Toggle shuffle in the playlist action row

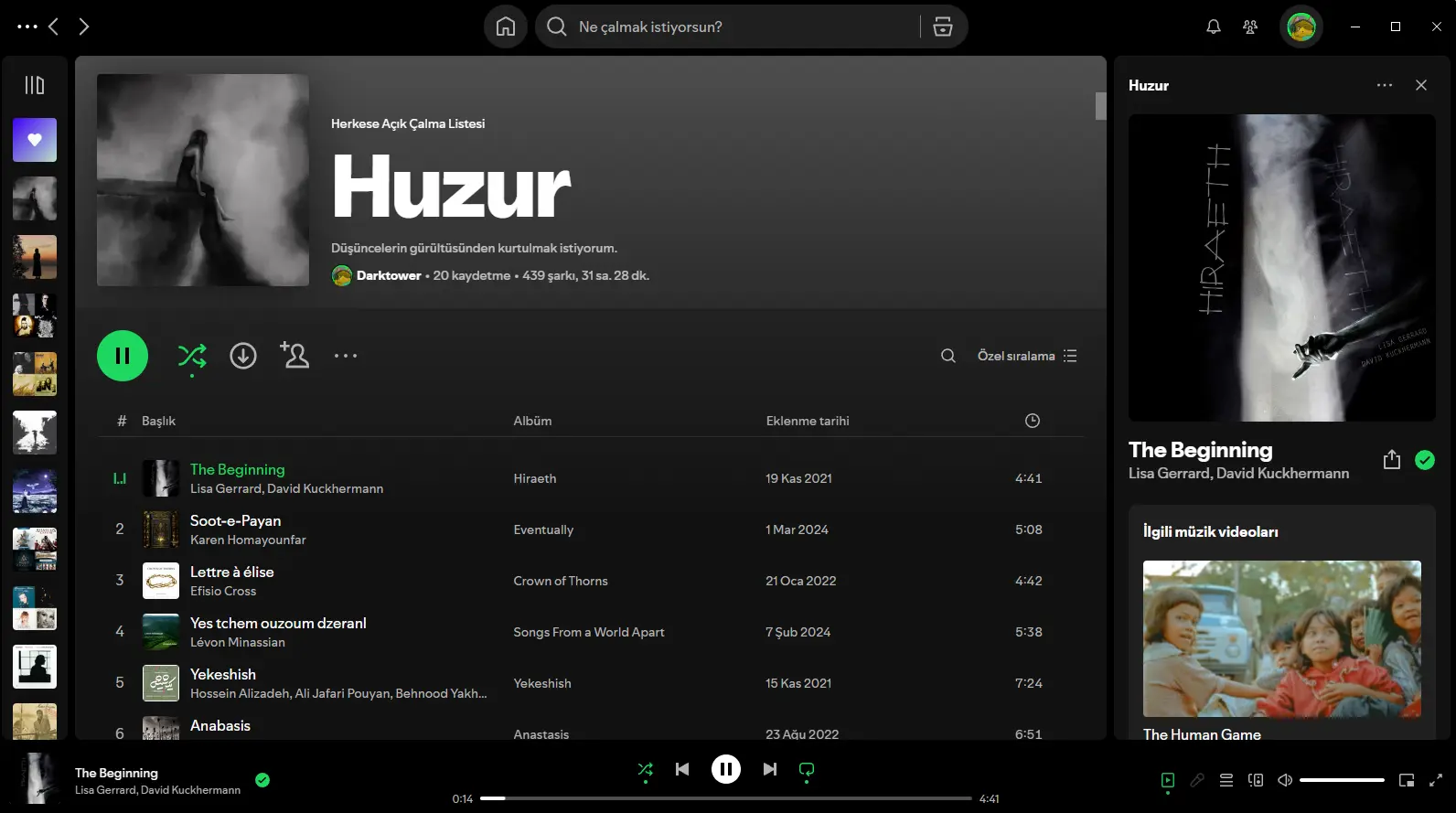(x=192, y=356)
